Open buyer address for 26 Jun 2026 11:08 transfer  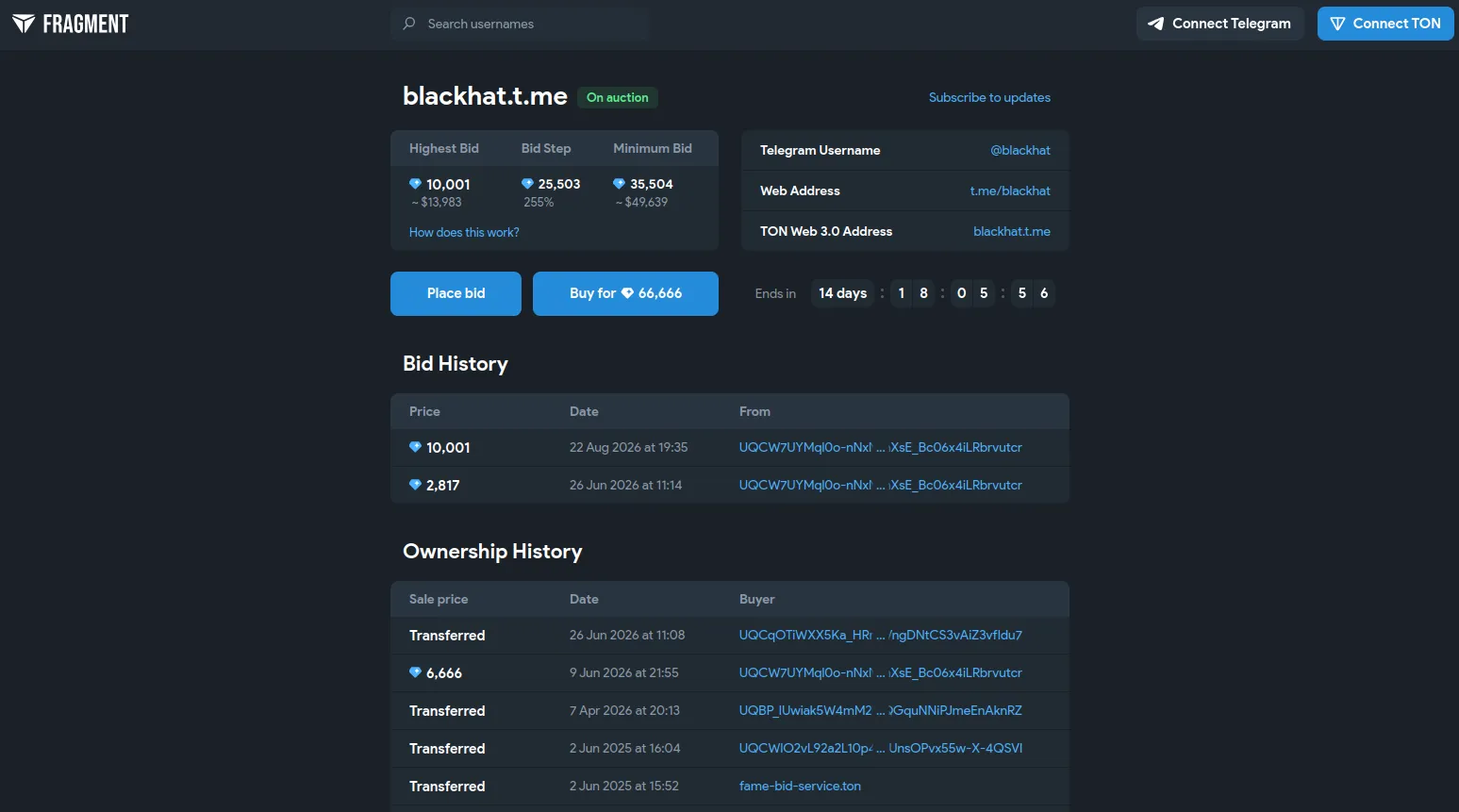click(881, 635)
